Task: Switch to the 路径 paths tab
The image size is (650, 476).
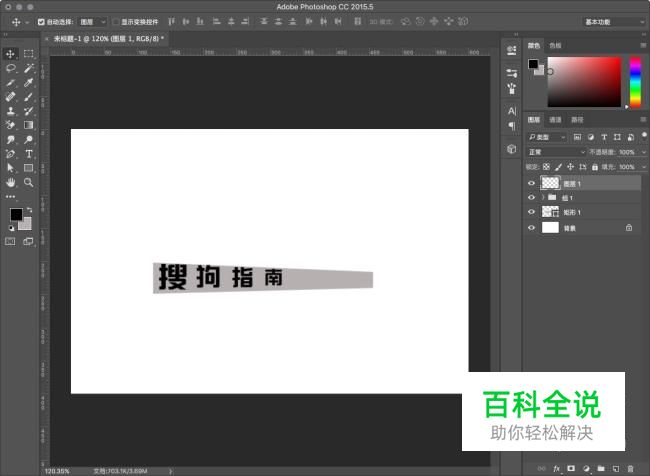Action: tap(577, 120)
